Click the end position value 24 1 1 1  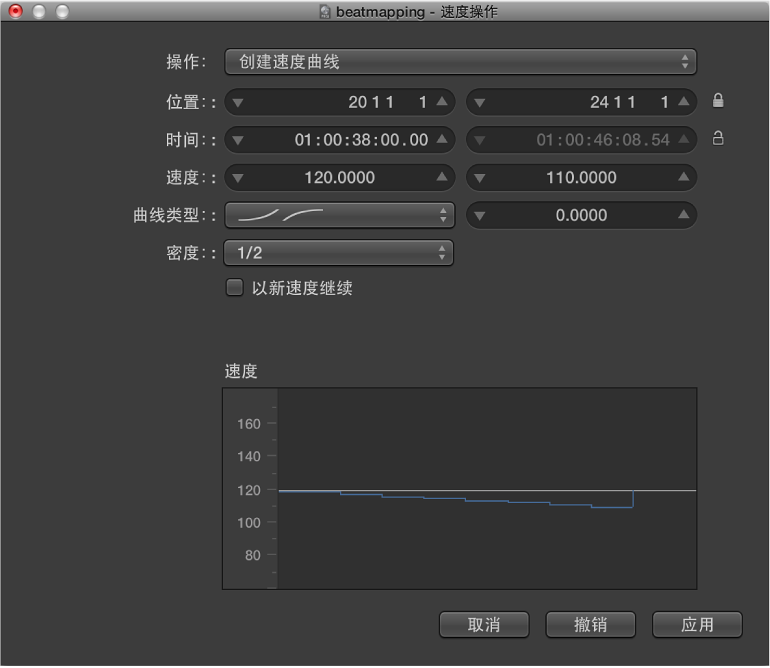click(629, 102)
